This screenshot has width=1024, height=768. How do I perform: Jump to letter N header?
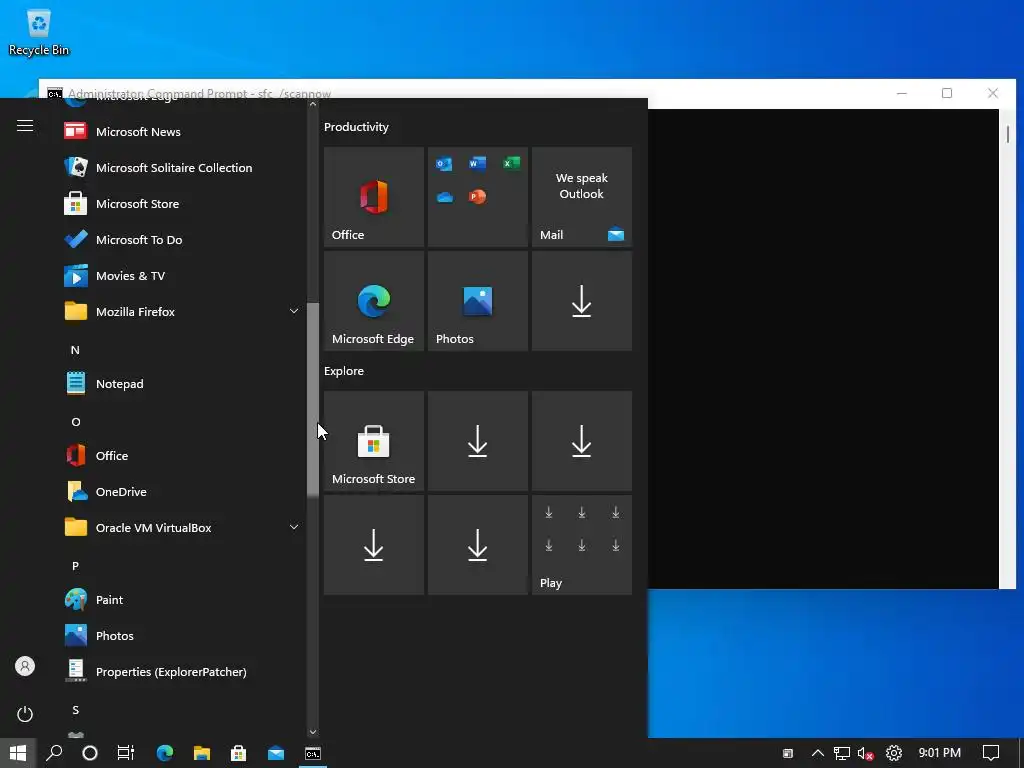(75, 350)
